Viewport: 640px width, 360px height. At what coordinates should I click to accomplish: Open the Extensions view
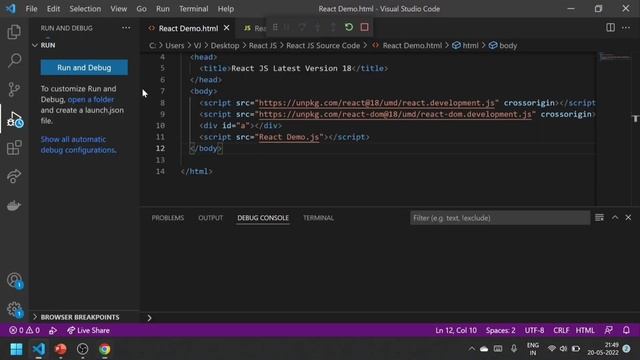point(14,148)
